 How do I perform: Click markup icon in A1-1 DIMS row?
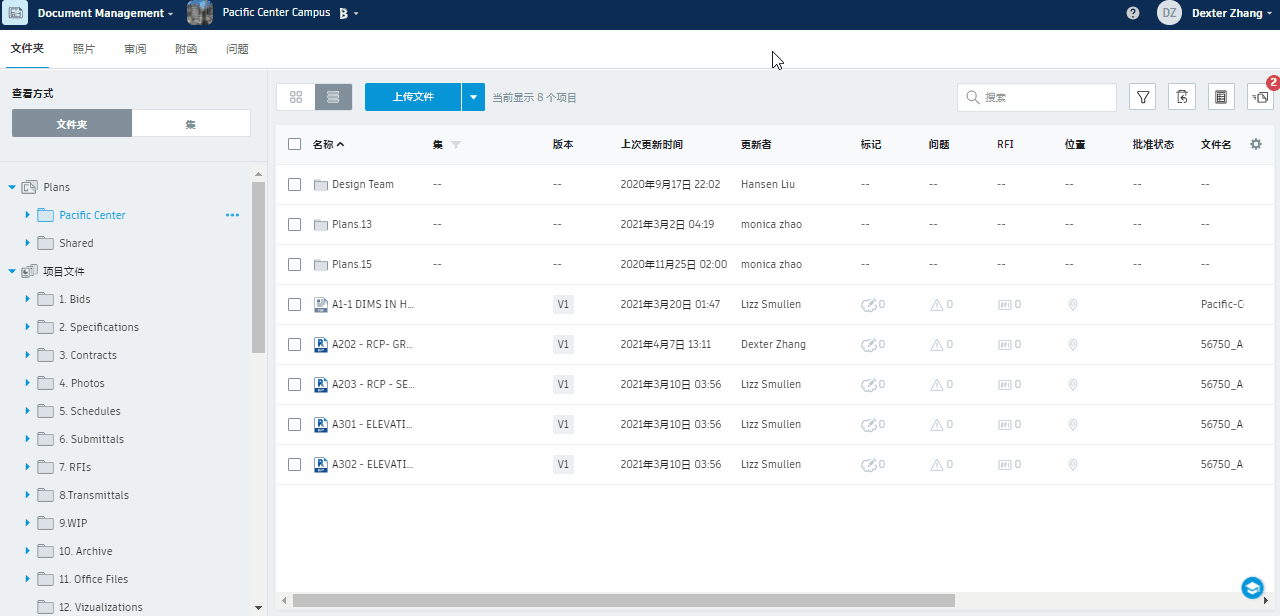tap(868, 305)
